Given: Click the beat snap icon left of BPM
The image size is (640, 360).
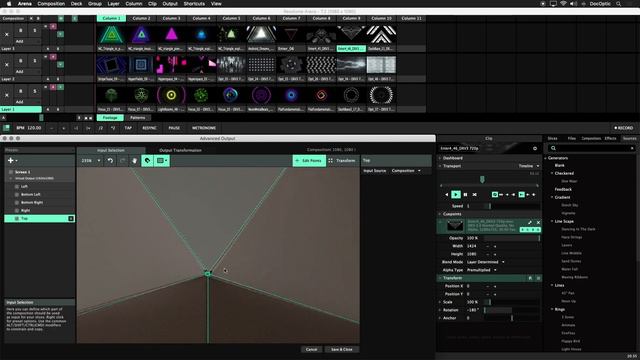Looking at the screenshot, I should pos(7,128).
